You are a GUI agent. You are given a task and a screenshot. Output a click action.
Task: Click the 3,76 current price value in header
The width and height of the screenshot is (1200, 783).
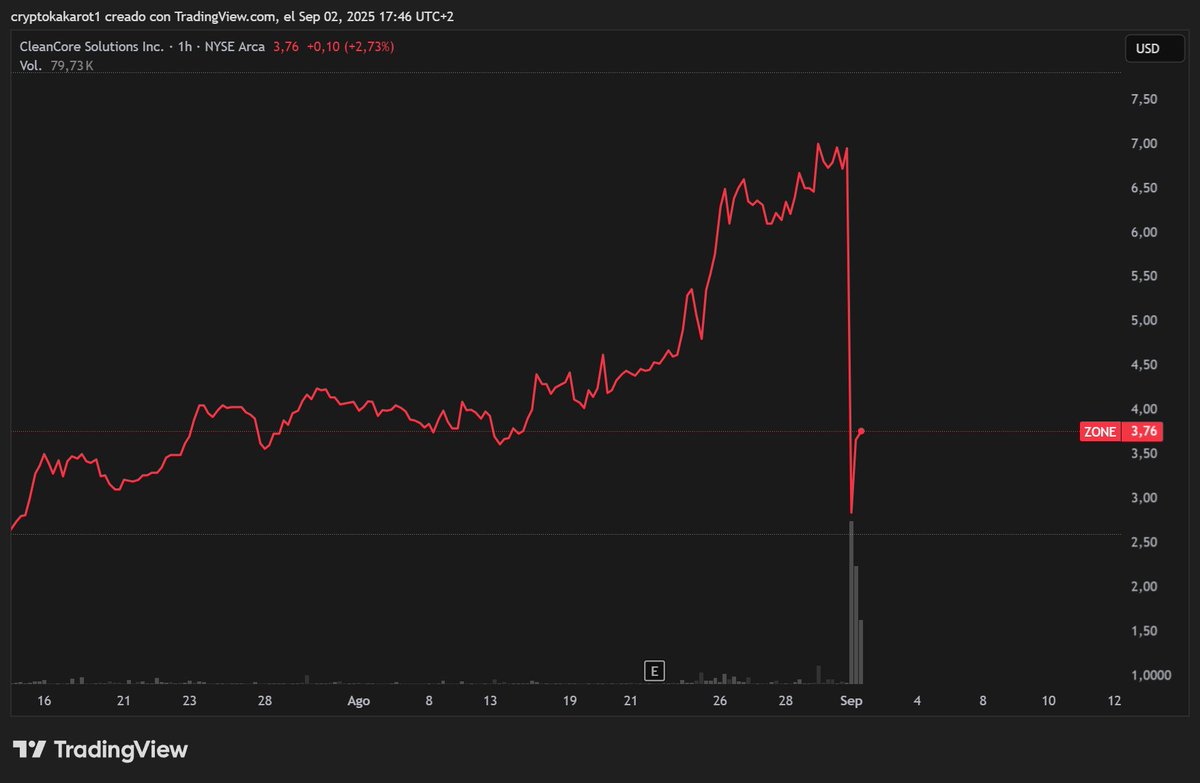coord(285,47)
